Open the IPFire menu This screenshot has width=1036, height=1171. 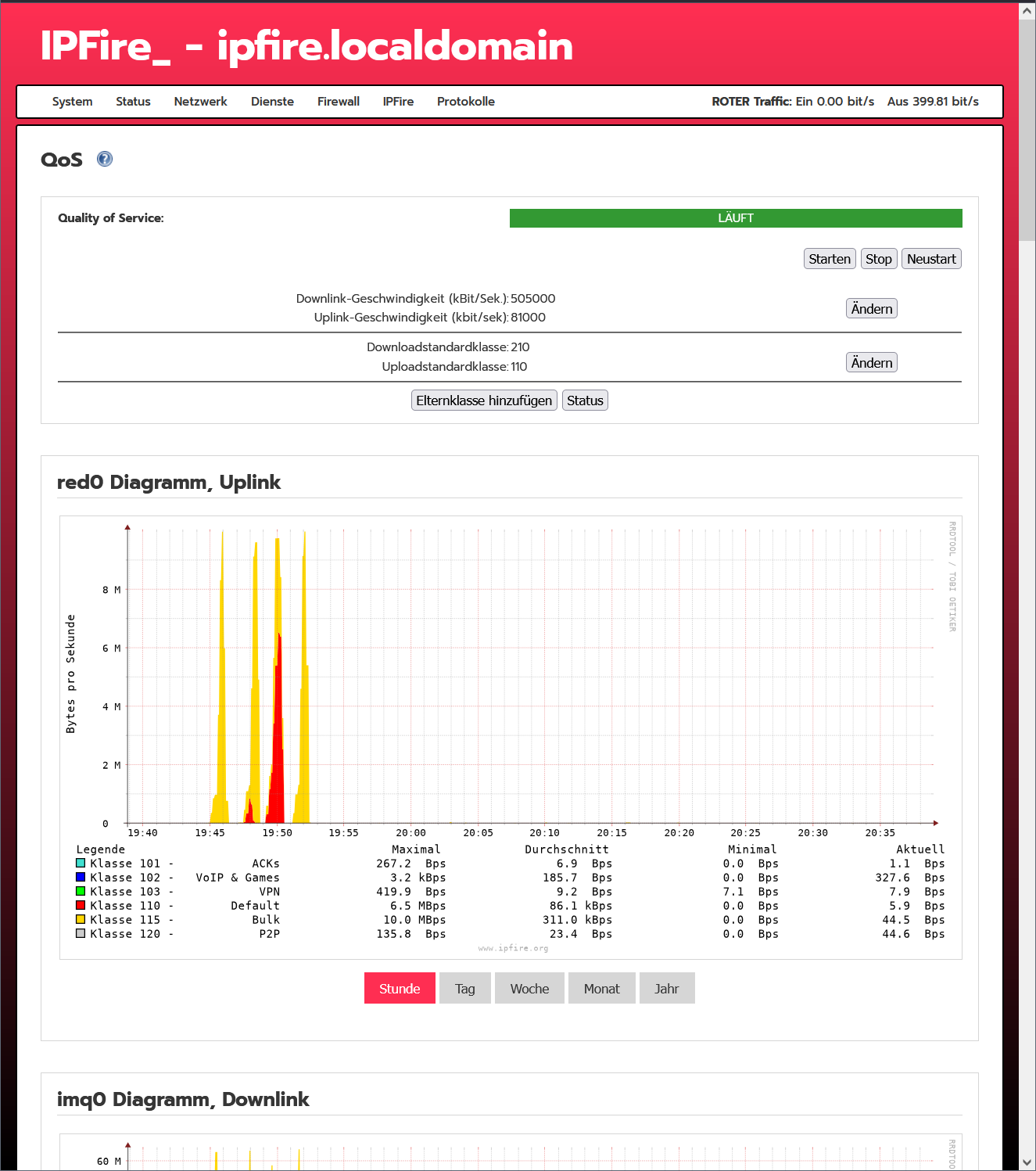(x=398, y=102)
